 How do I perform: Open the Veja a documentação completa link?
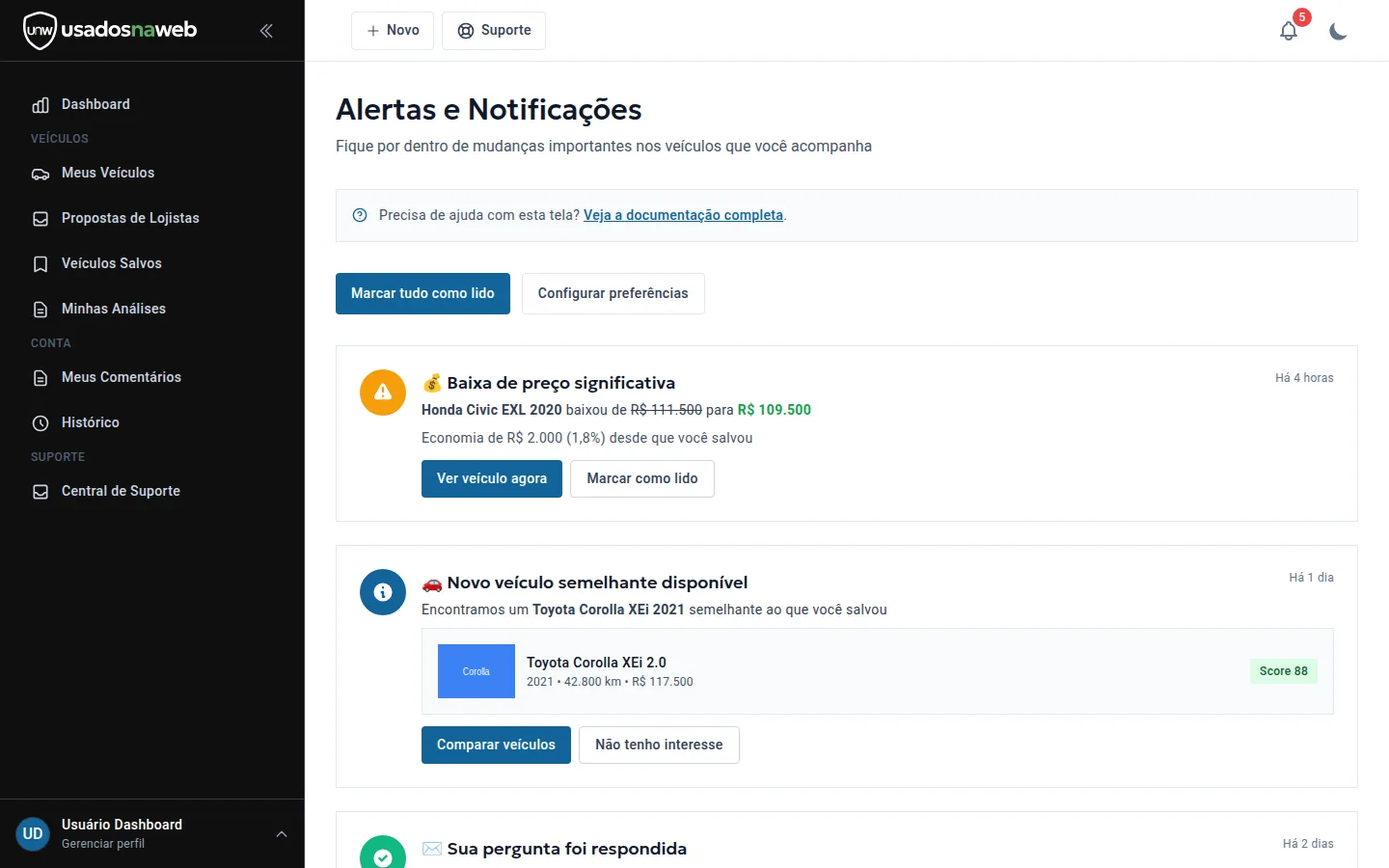683,215
